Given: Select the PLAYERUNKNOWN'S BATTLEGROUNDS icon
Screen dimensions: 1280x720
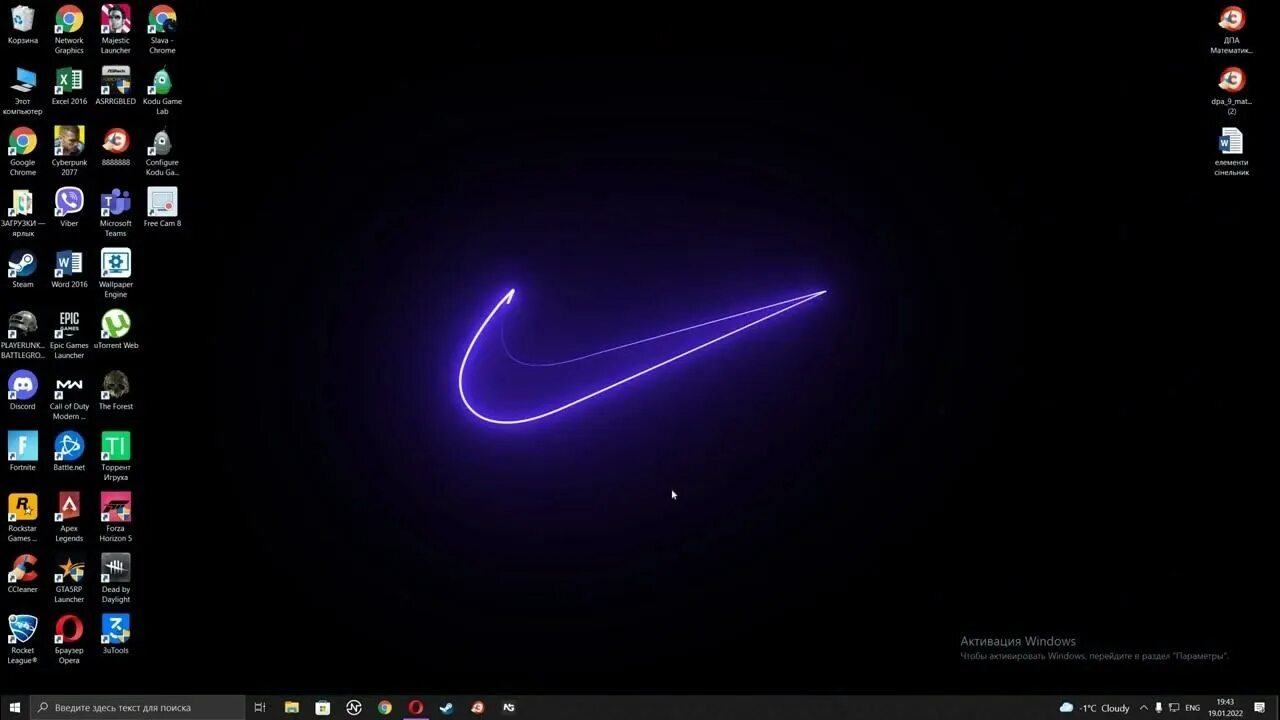Looking at the screenshot, I should pyautogui.click(x=22, y=335).
